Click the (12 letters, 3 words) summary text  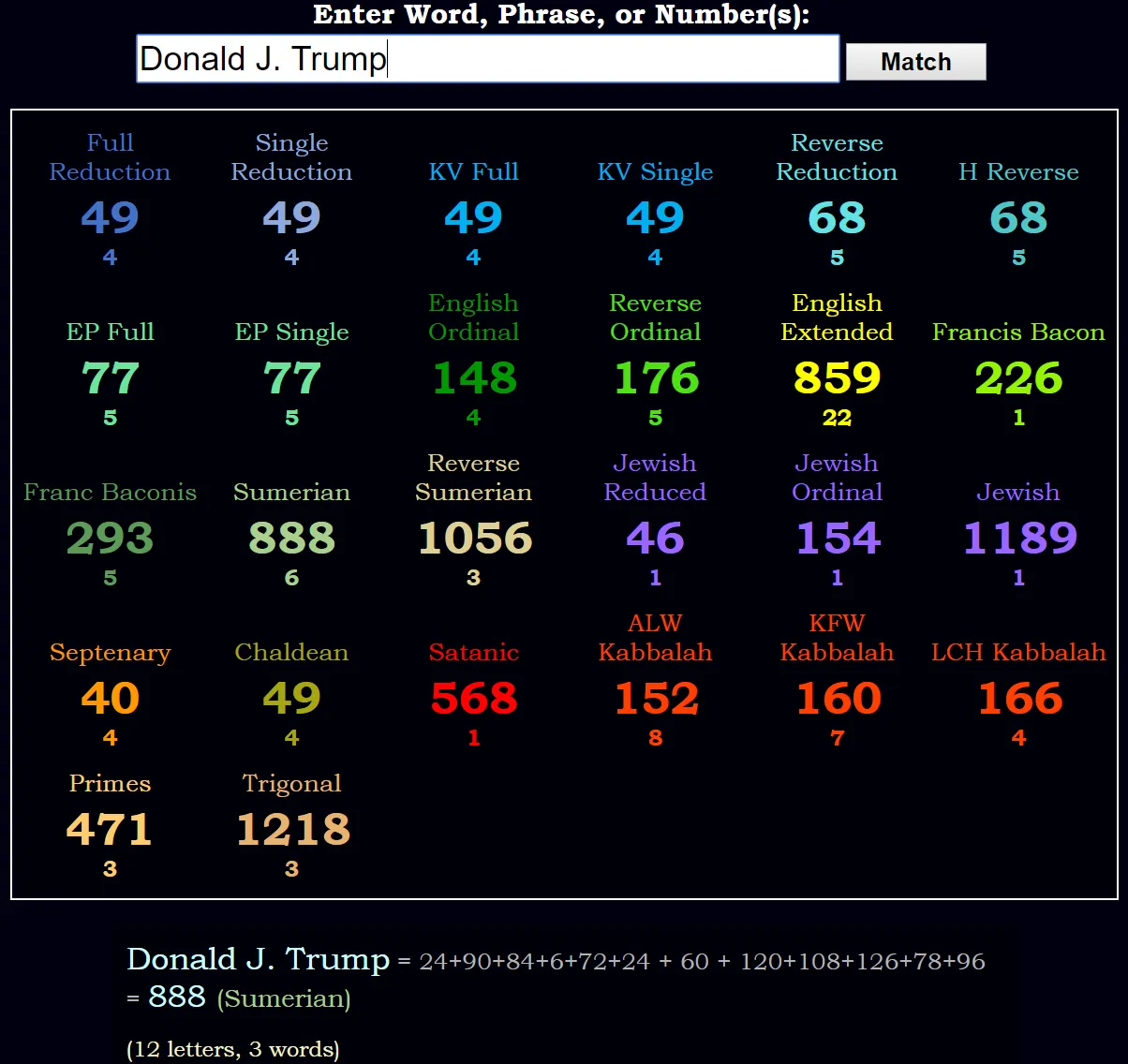(x=233, y=1049)
